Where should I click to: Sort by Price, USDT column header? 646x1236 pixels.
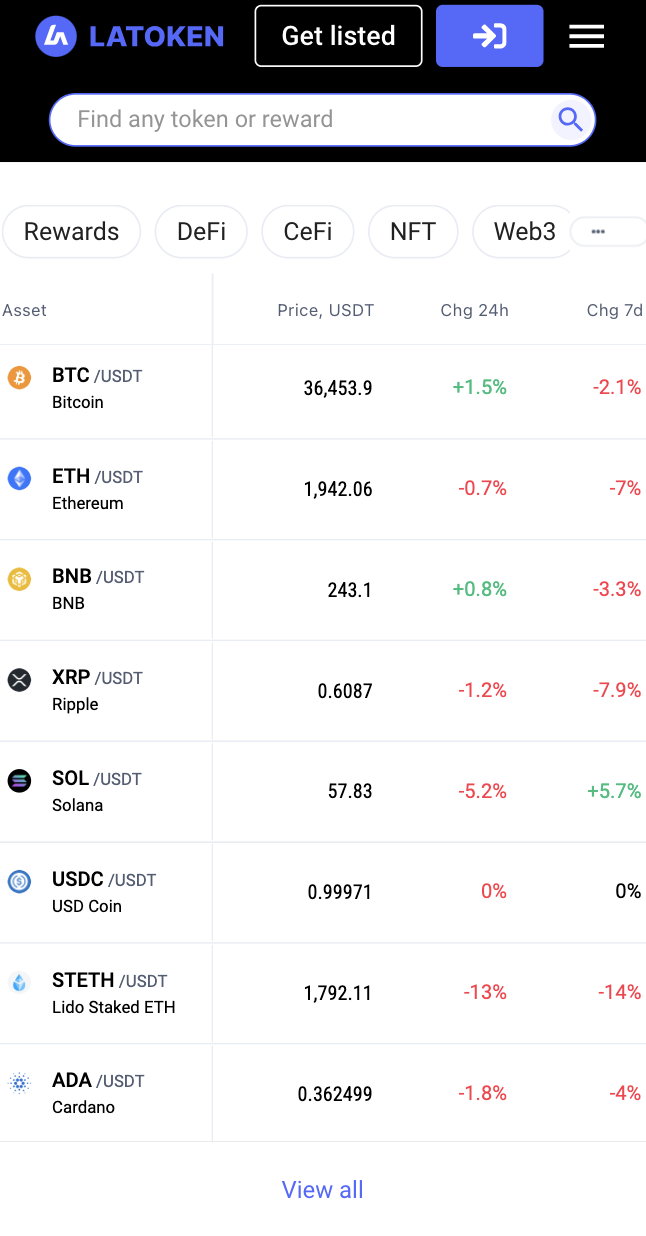coord(325,310)
